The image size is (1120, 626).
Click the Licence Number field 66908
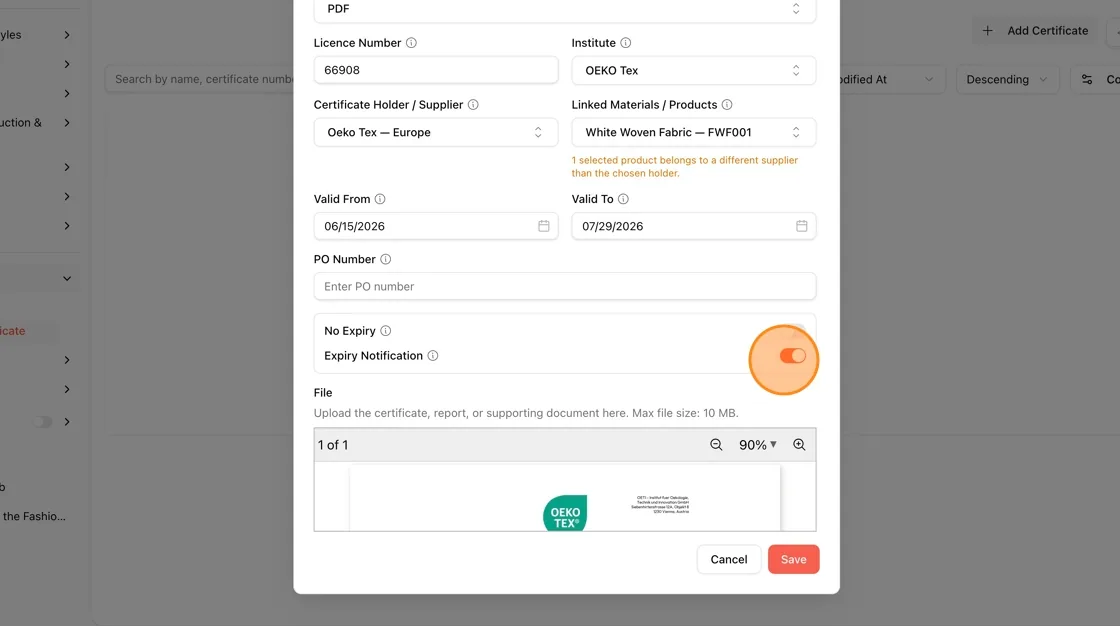coord(436,70)
